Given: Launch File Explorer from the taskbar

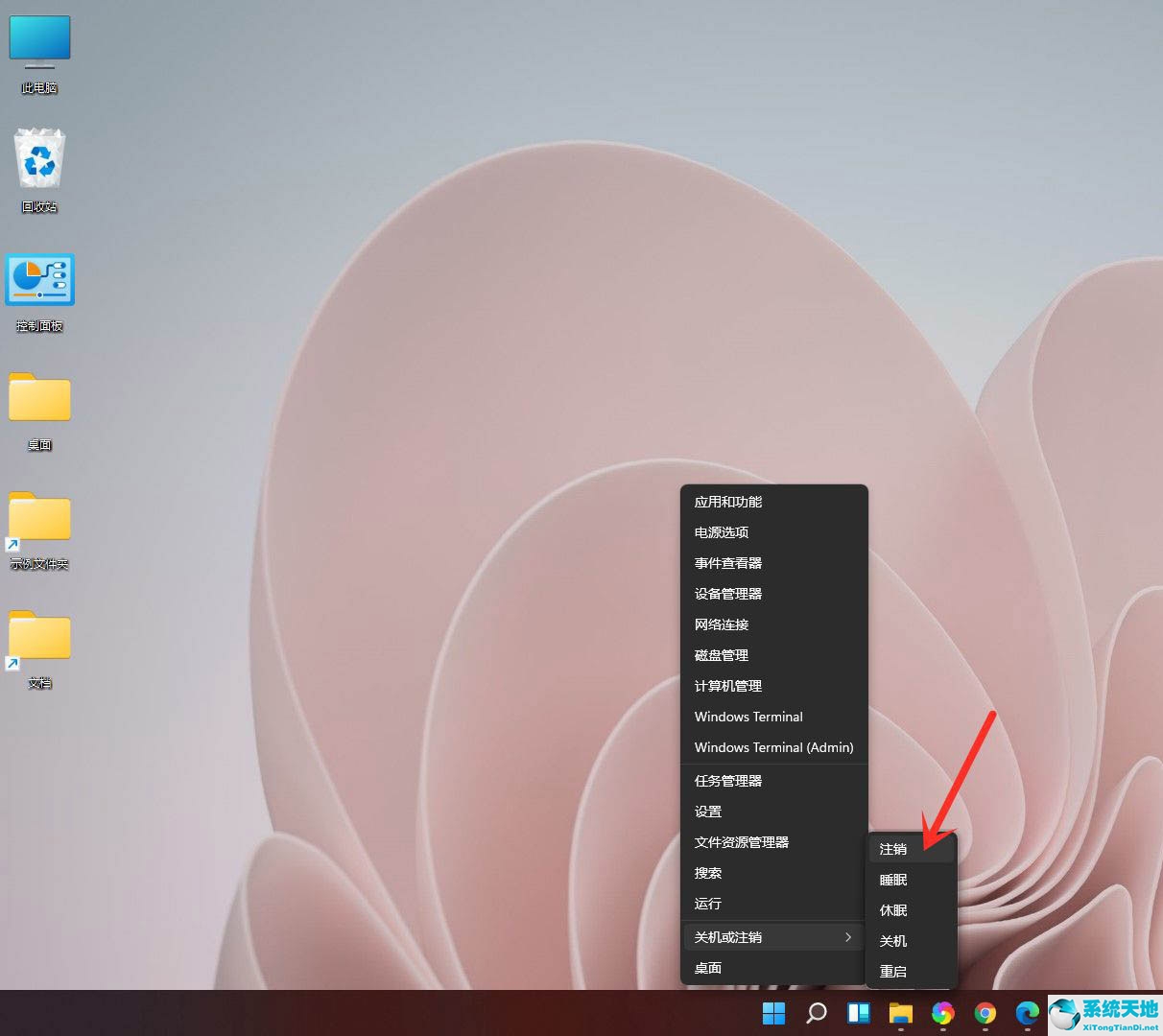Looking at the screenshot, I should pyautogui.click(x=900, y=1013).
